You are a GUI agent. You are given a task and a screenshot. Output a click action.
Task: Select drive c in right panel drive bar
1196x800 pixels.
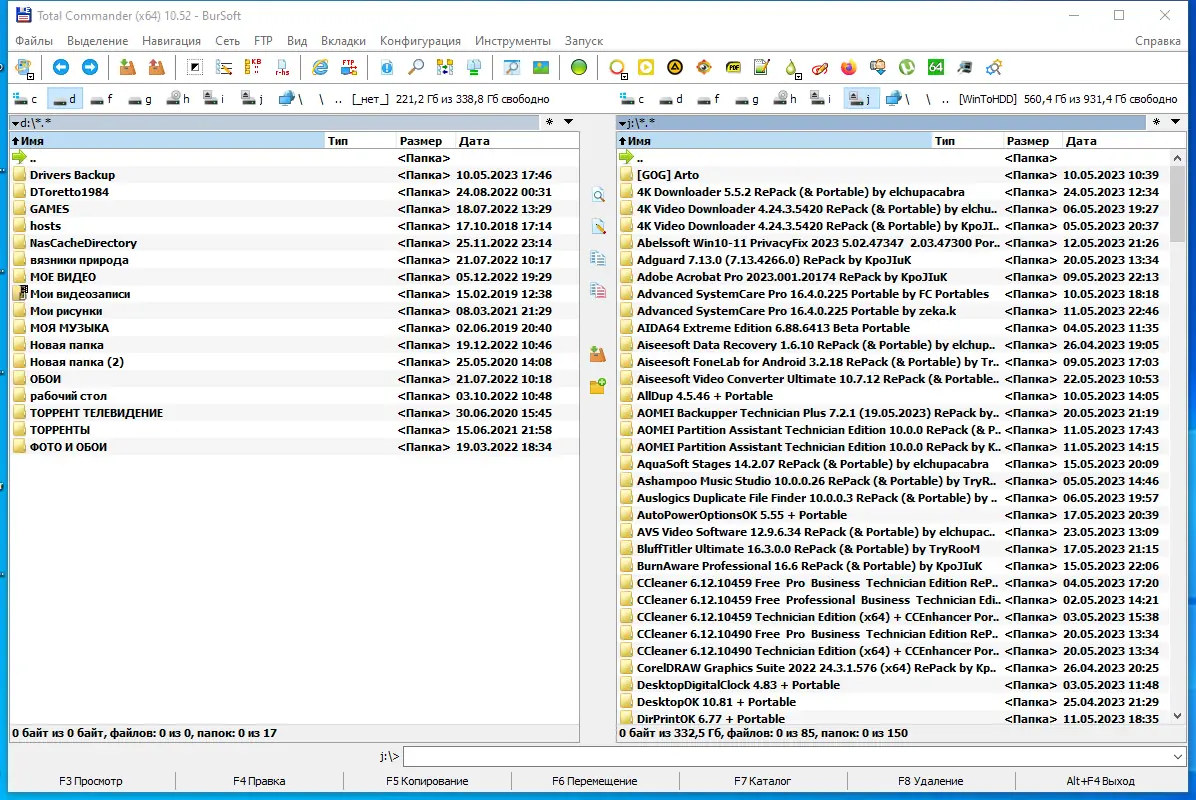tap(633, 98)
